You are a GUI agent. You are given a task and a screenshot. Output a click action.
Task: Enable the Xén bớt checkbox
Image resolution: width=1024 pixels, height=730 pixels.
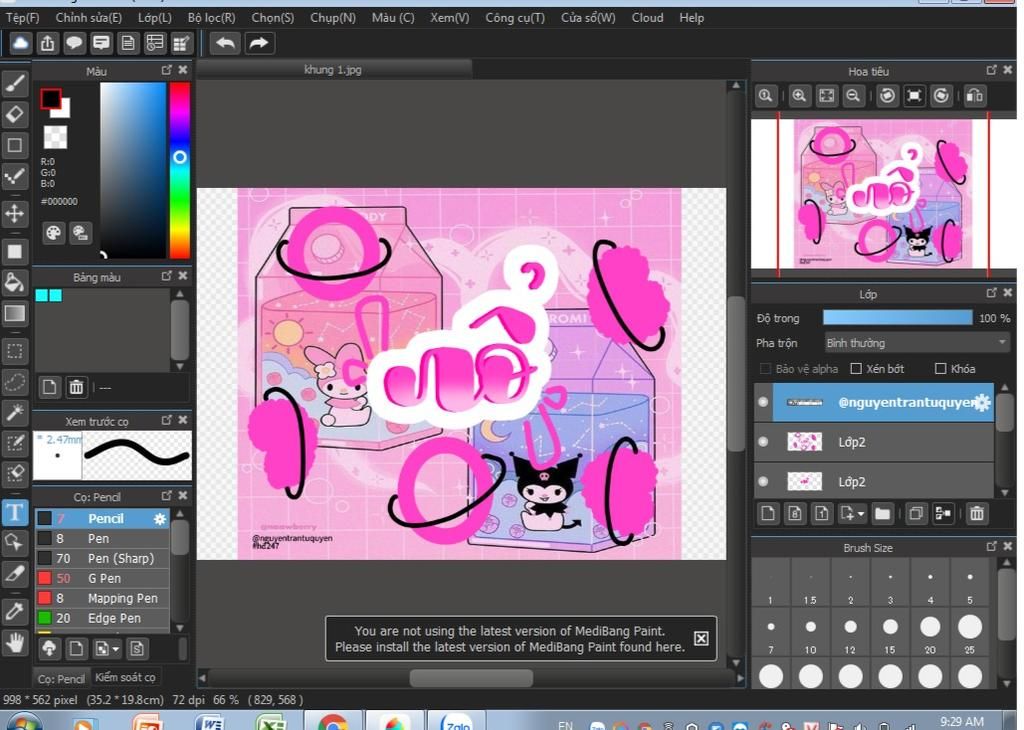[856, 369]
